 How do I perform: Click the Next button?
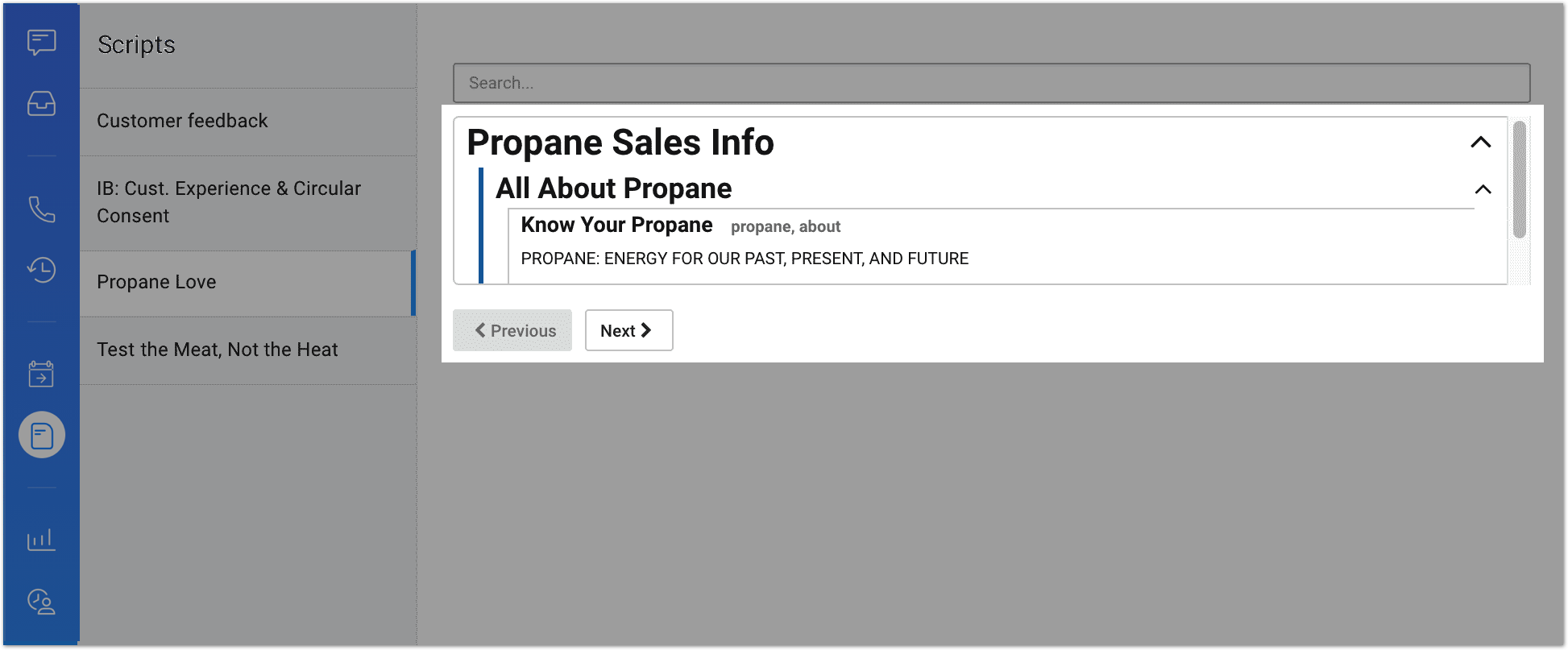coord(628,330)
